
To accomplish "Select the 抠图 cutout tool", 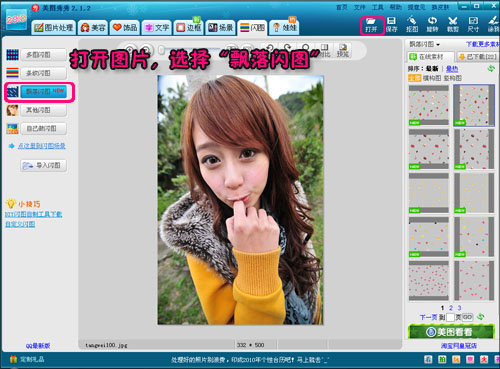I will [412, 25].
